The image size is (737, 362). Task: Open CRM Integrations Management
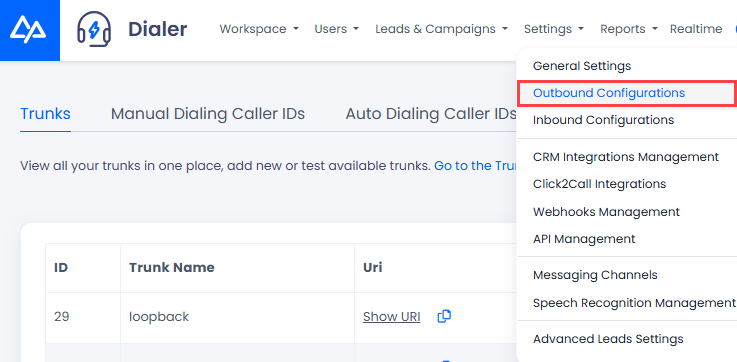click(x=627, y=157)
